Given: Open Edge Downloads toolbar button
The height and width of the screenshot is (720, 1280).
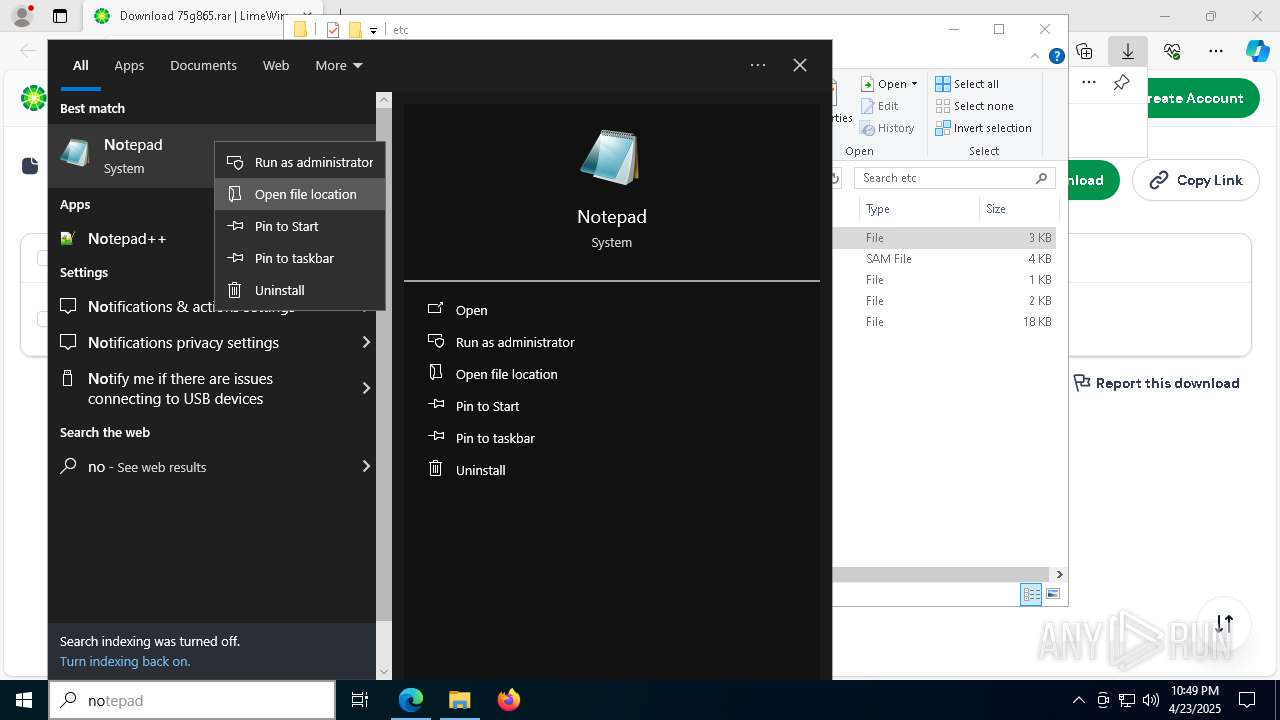Looking at the screenshot, I should (x=1128, y=51).
